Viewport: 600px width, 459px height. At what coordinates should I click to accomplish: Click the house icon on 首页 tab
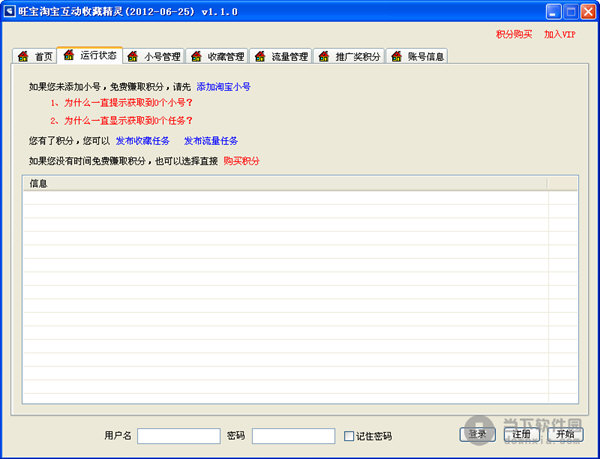click(x=24, y=57)
